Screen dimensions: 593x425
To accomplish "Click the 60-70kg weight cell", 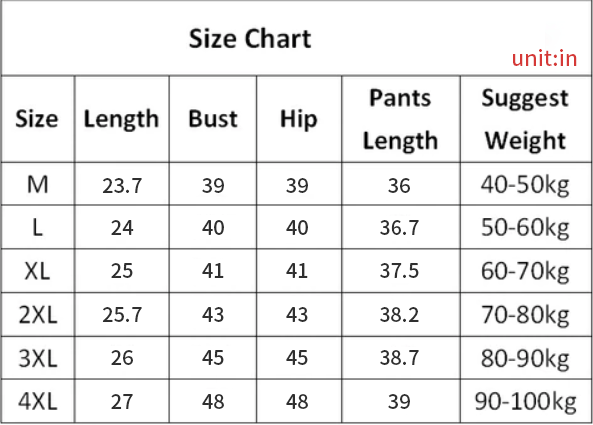I will click(525, 272).
